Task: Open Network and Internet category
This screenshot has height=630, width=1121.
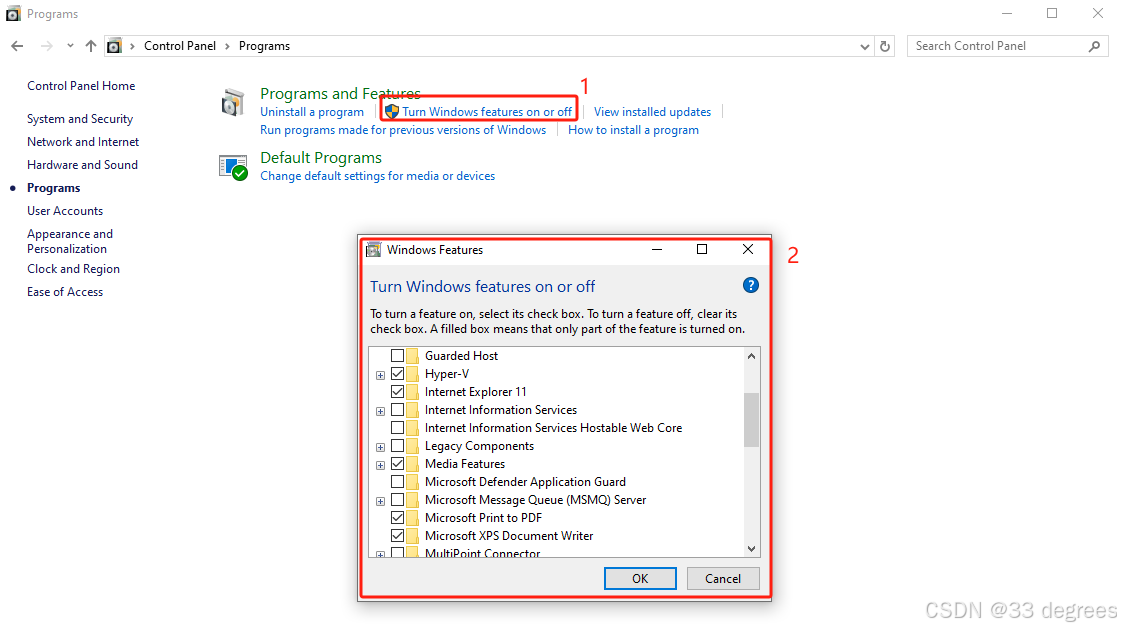Action: pos(83,142)
